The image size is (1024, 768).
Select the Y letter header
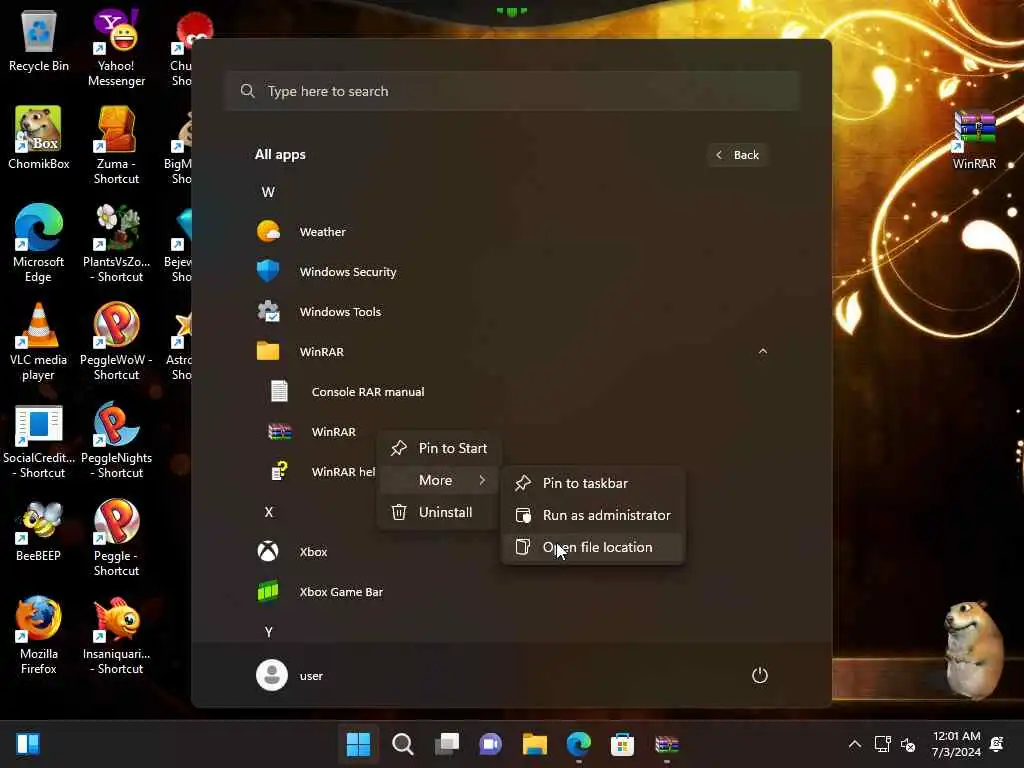pyautogui.click(x=268, y=632)
